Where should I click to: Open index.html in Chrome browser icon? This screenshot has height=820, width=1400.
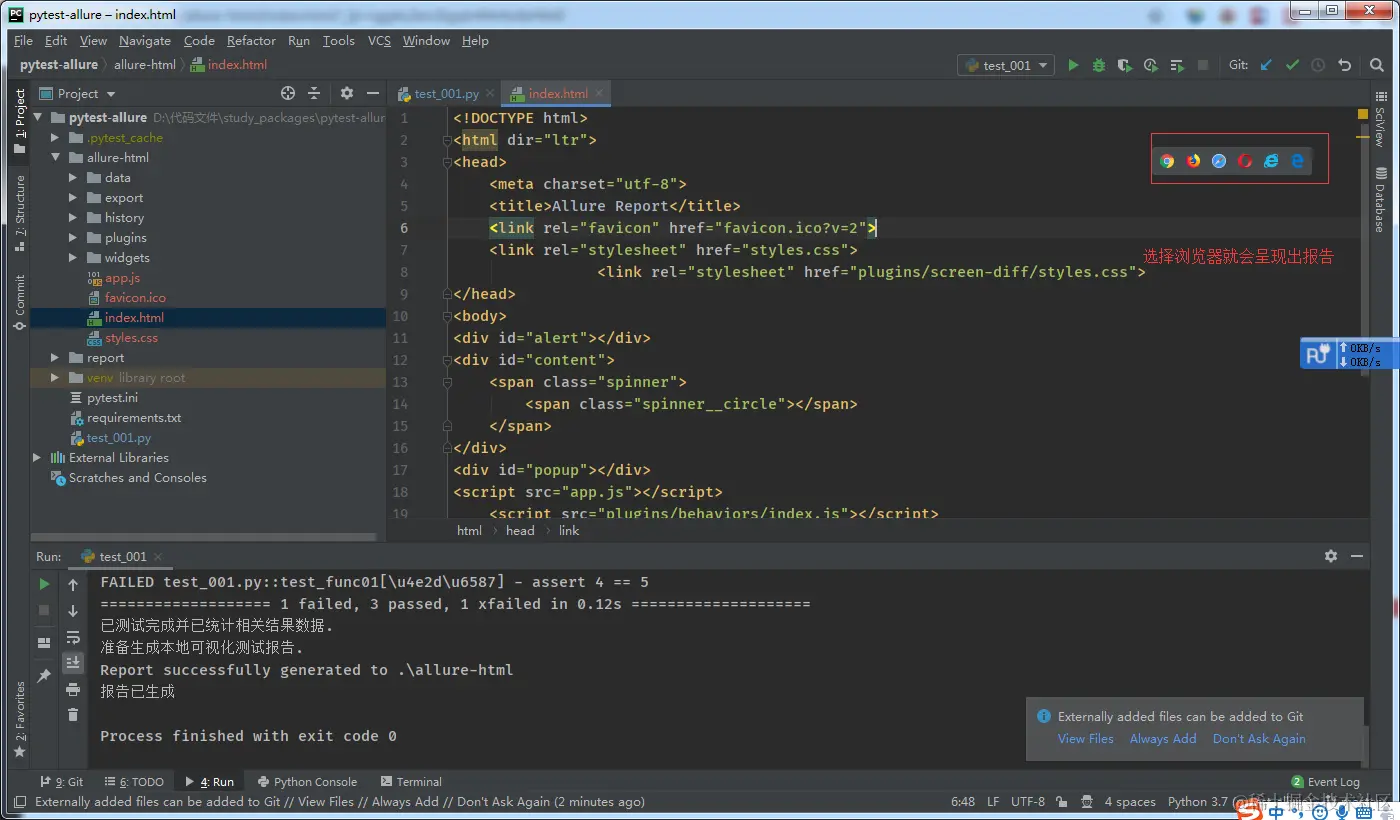[x=1167, y=161]
